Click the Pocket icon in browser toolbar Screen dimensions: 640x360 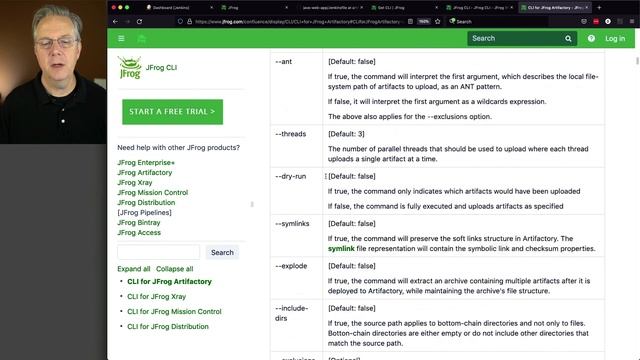(x=584, y=21)
